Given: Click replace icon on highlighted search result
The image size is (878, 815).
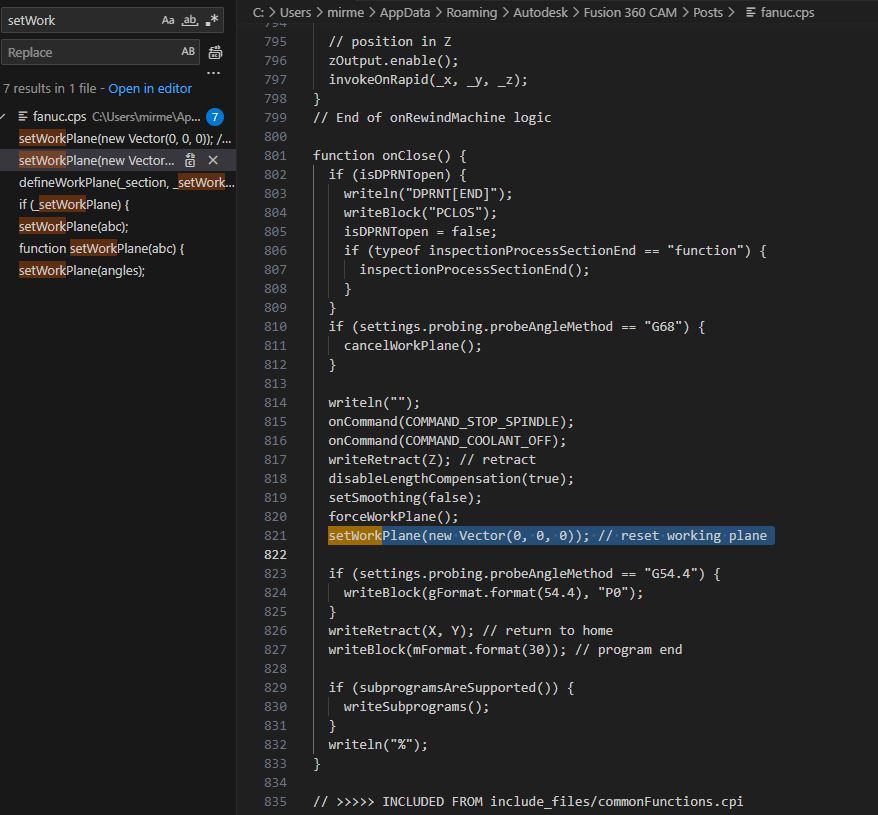Looking at the screenshot, I should point(190,160).
